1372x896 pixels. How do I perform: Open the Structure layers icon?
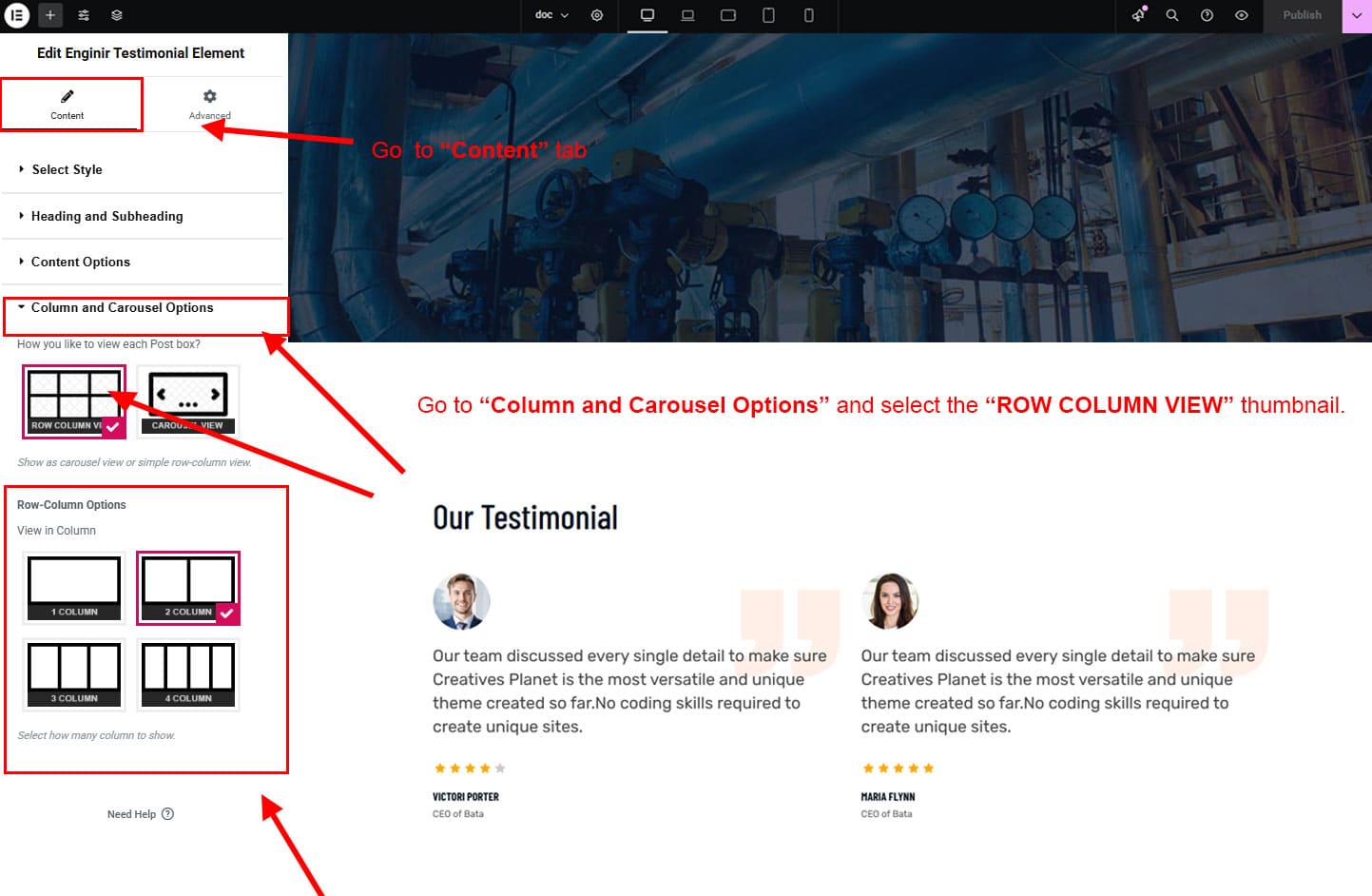(116, 15)
